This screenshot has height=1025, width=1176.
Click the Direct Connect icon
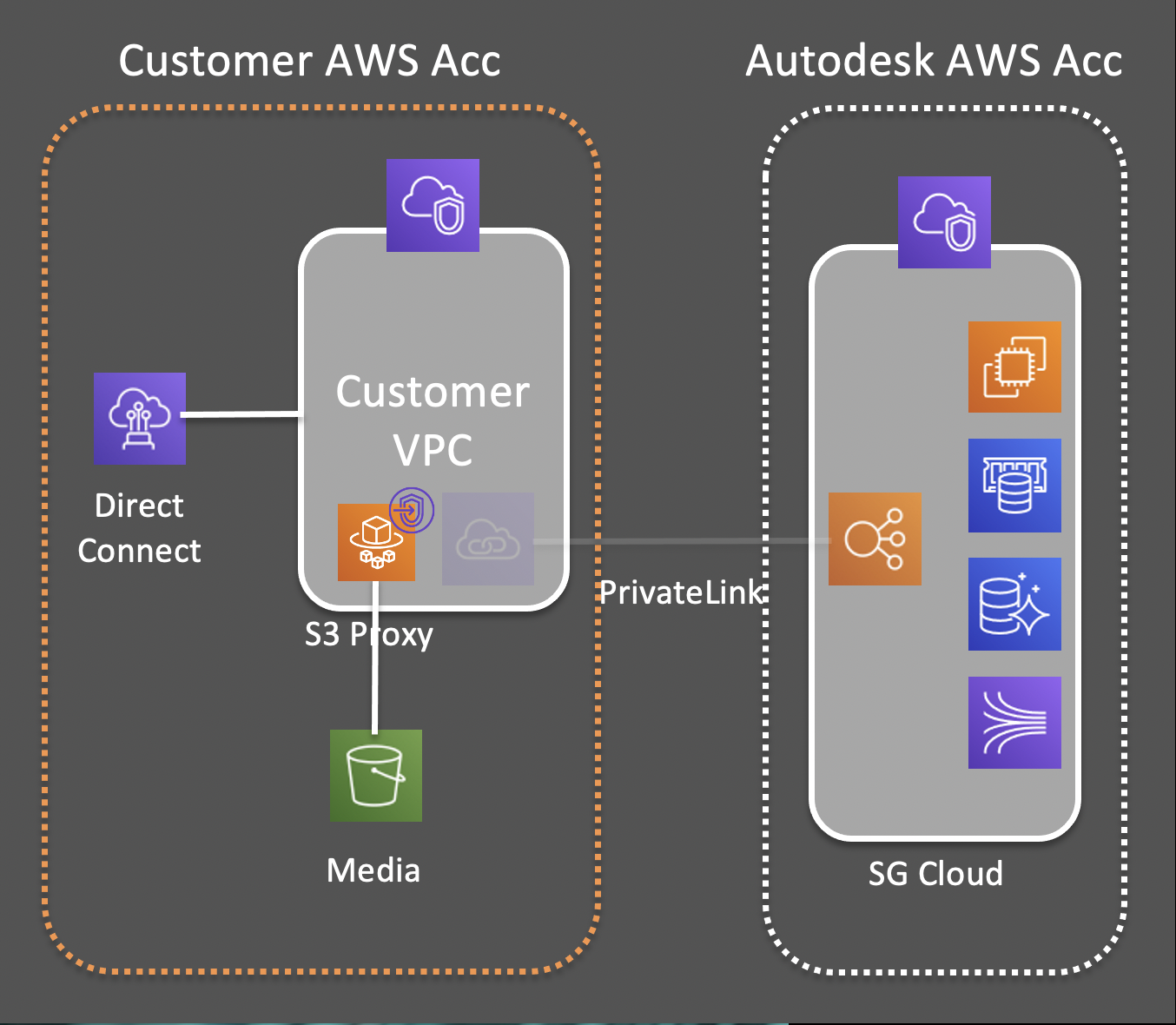[x=140, y=419]
